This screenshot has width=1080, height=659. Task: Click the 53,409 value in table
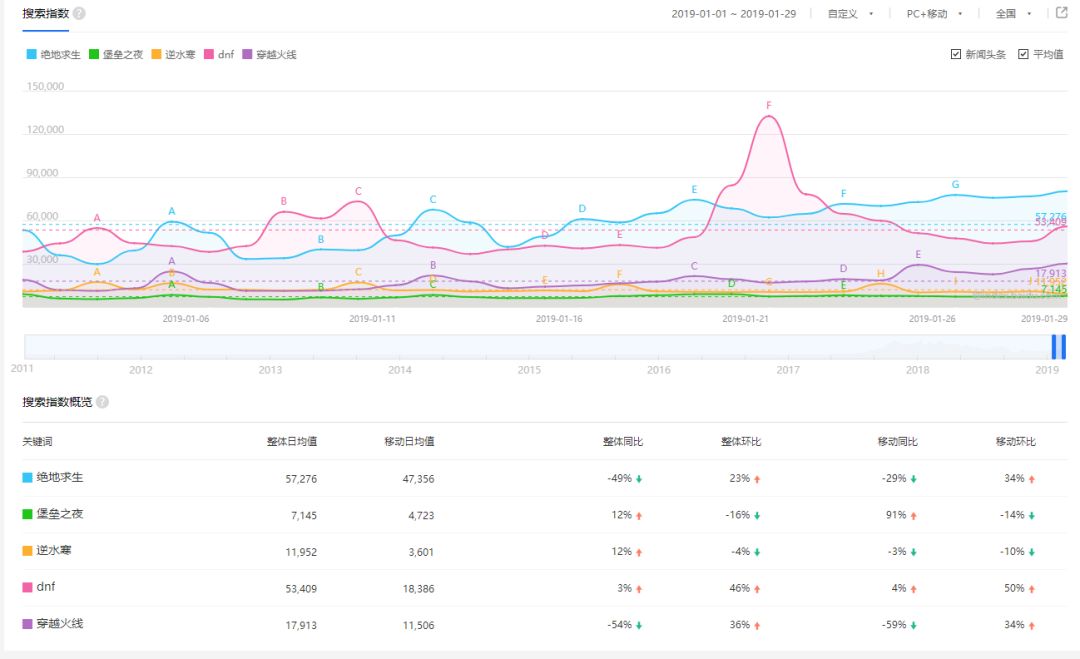[301, 589]
